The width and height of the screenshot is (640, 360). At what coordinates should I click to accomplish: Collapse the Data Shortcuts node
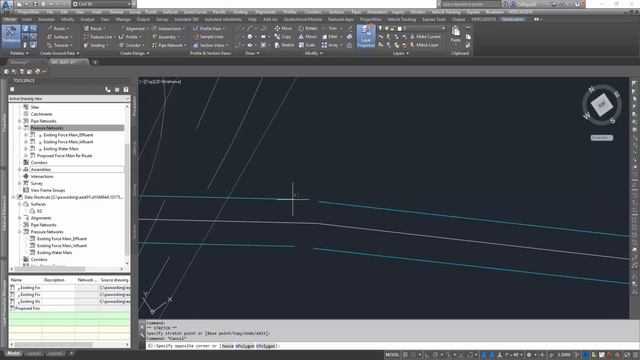coord(13,197)
